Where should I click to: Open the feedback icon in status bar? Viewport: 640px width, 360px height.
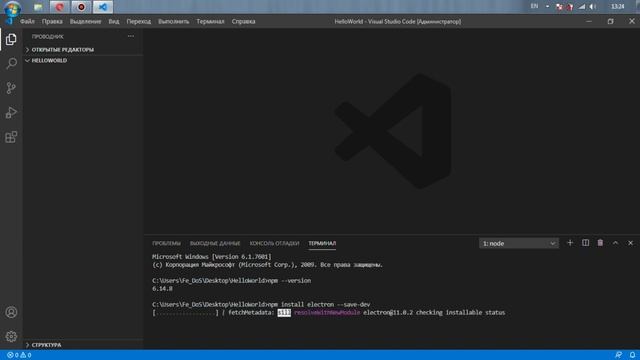click(x=618, y=355)
